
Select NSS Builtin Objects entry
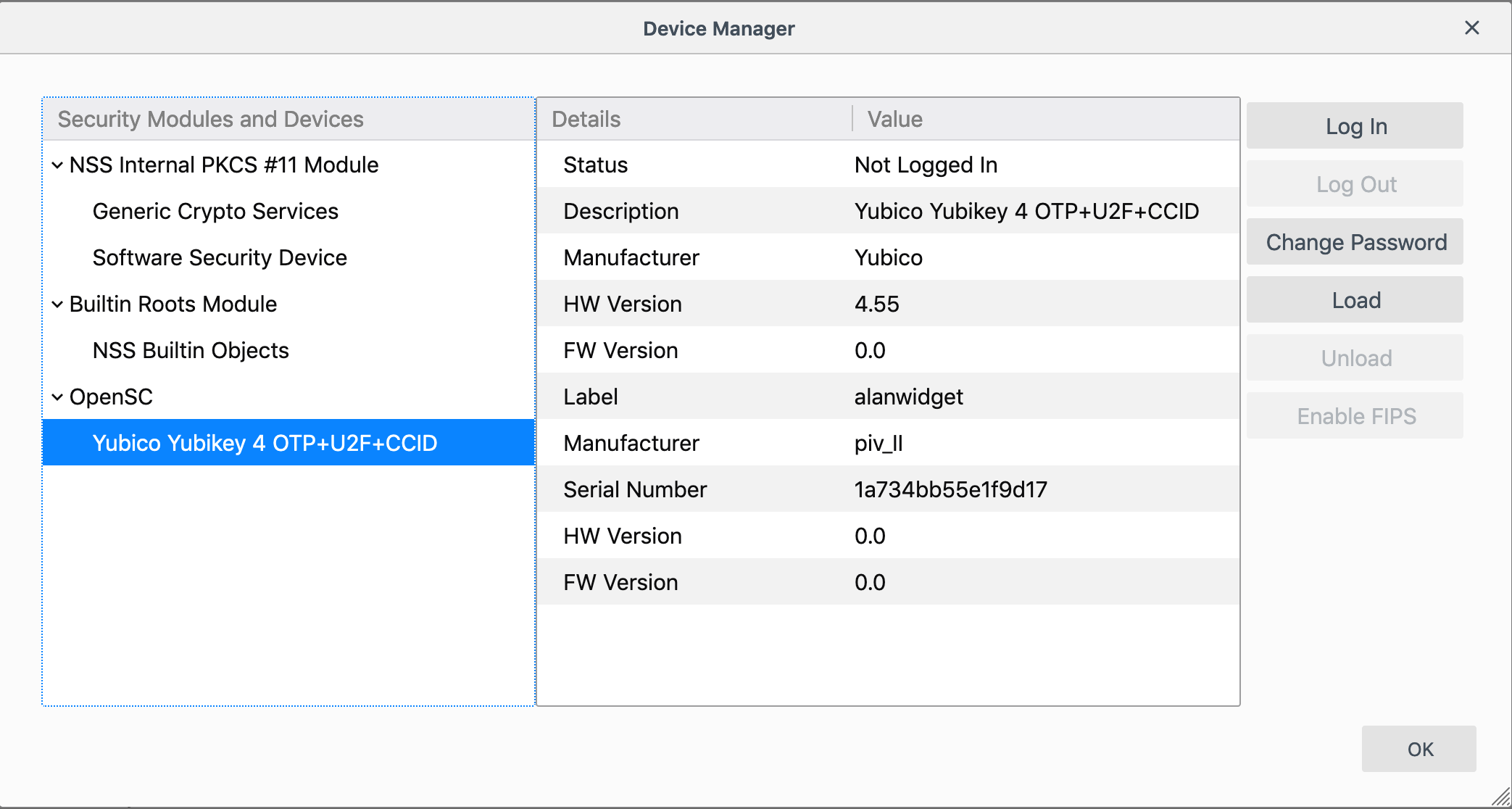[191, 351]
